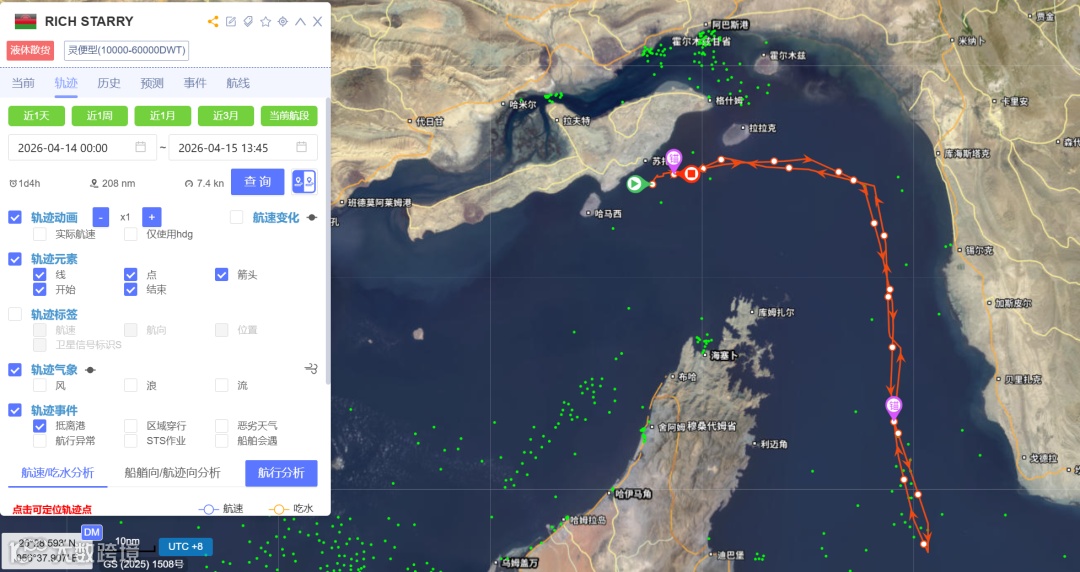The image size is (1080, 572).
Task: Click the blue 查询 button
Action: 258,182
